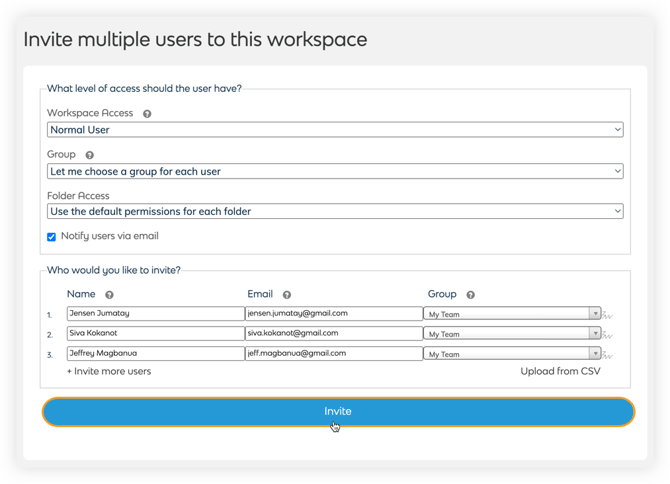Click help icon beside Group column header in invite table
The width and height of the screenshot is (670, 484).
click(470, 295)
